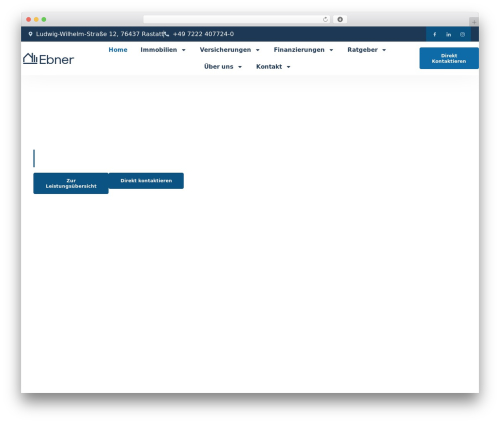The height and width of the screenshot is (423, 500).
Task: Expand the Versicherungen dropdown arrow
Action: tap(257, 50)
